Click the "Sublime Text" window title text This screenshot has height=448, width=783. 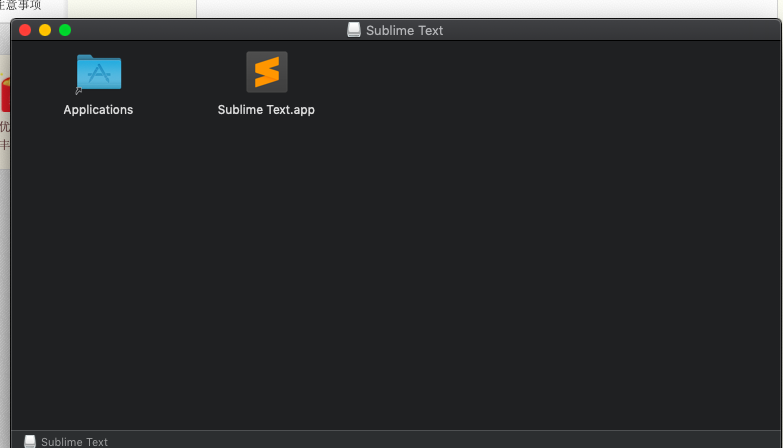404,30
